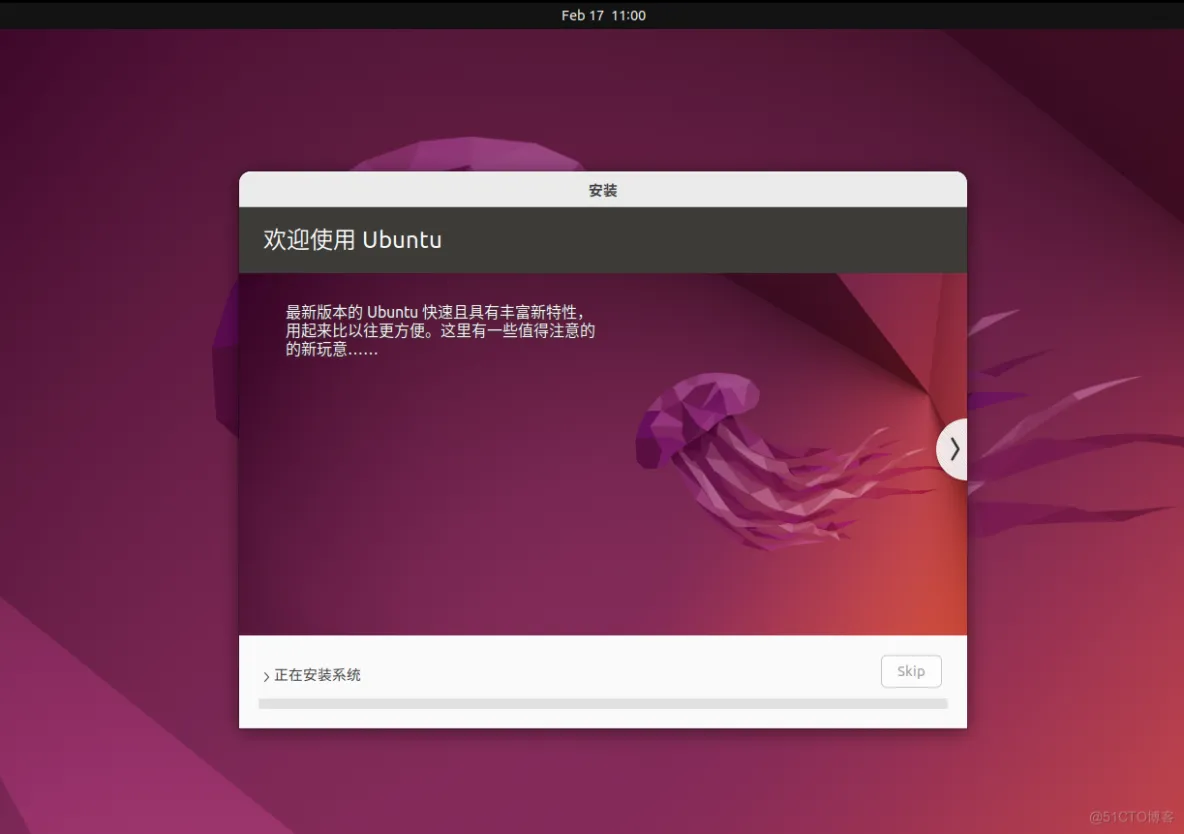This screenshot has height=834, width=1184.
Task: Open the Feb 17 11:00 clock menu
Action: pyautogui.click(x=603, y=15)
